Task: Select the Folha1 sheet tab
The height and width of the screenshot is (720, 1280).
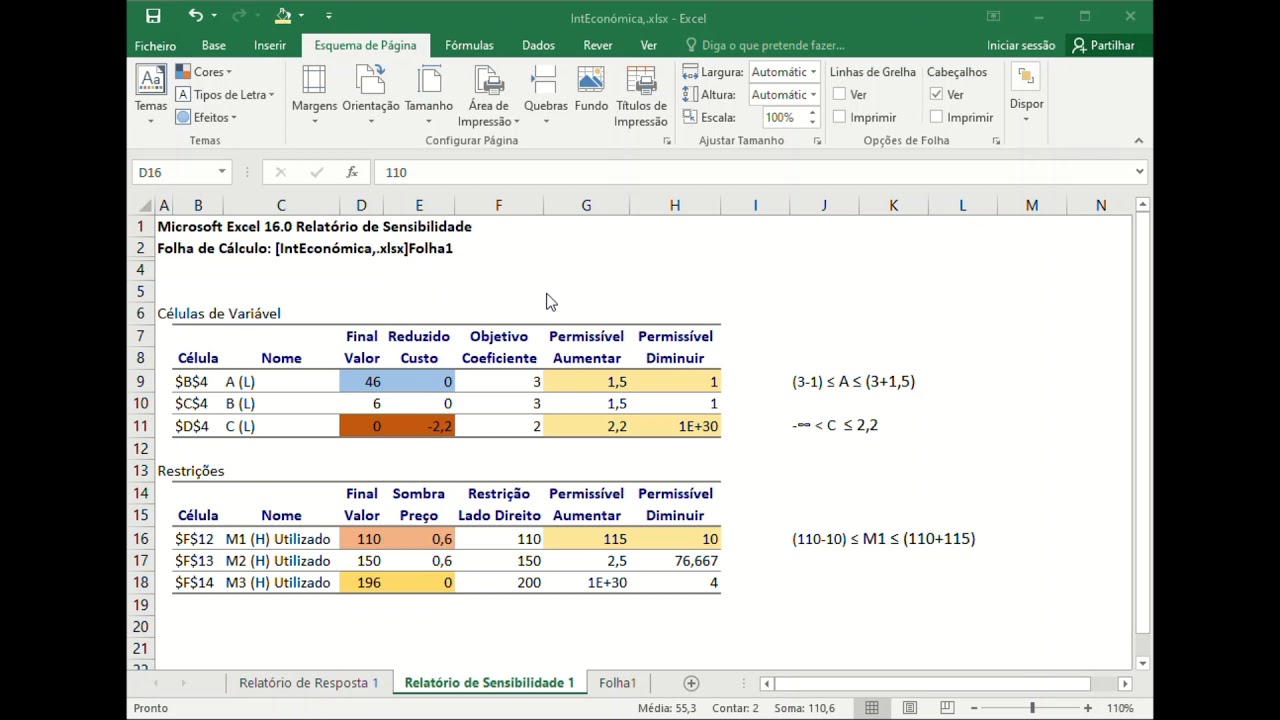Action: coord(617,683)
